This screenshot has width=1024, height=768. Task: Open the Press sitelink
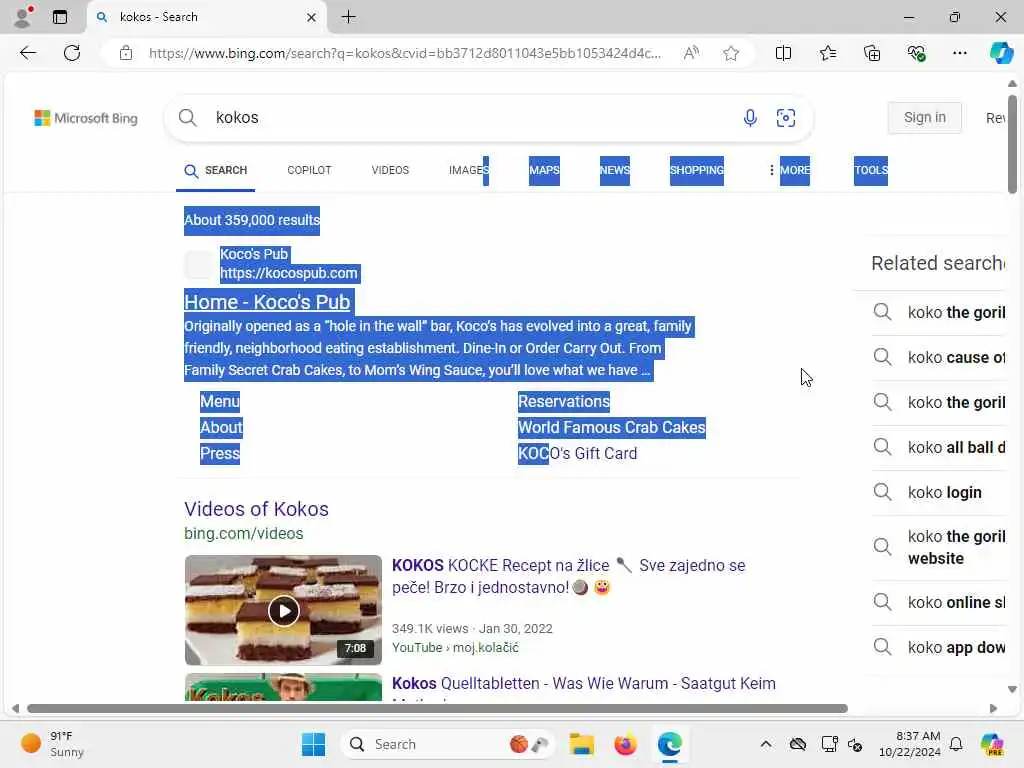point(219,453)
